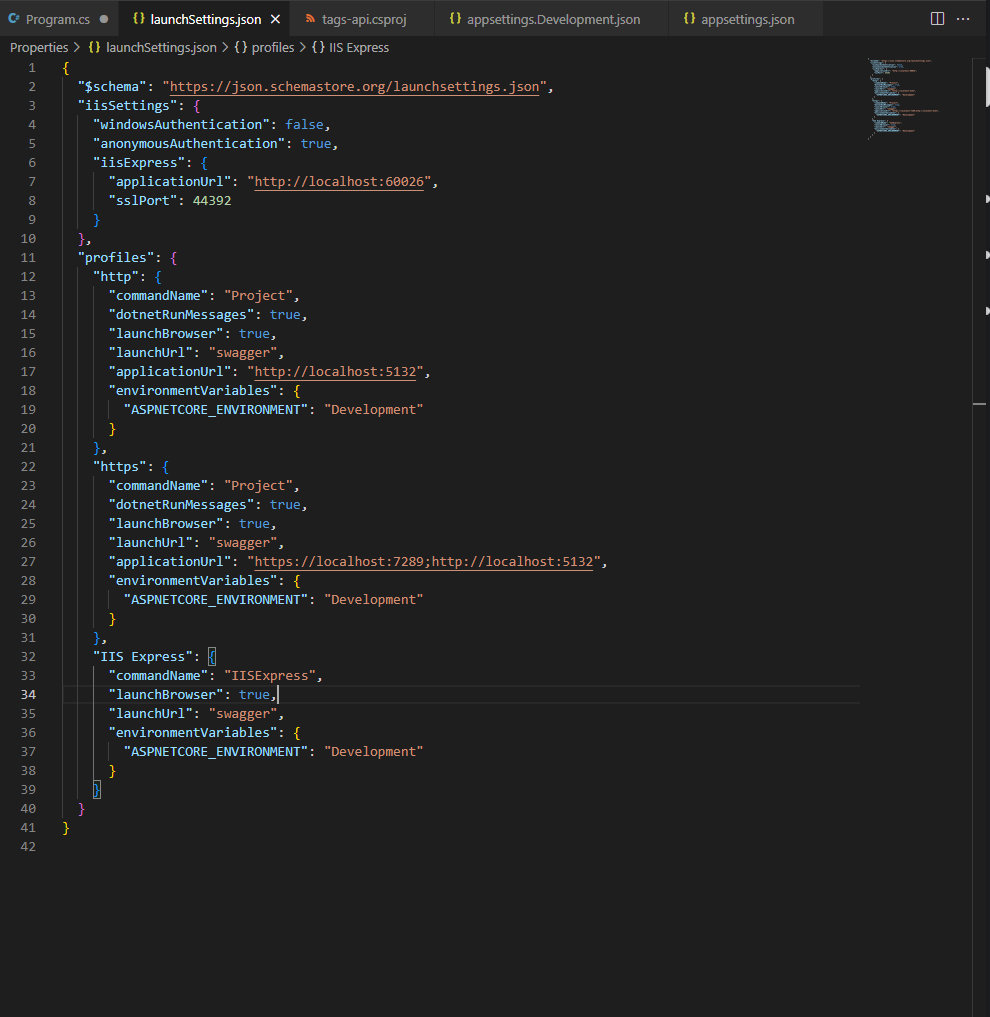Click the project icon on tags-api.csproj tab
The width and height of the screenshot is (990, 1017).
[x=311, y=17]
